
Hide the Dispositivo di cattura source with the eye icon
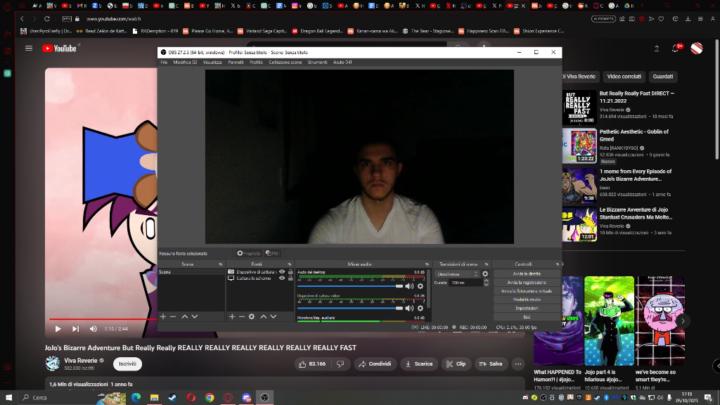(x=282, y=272)
